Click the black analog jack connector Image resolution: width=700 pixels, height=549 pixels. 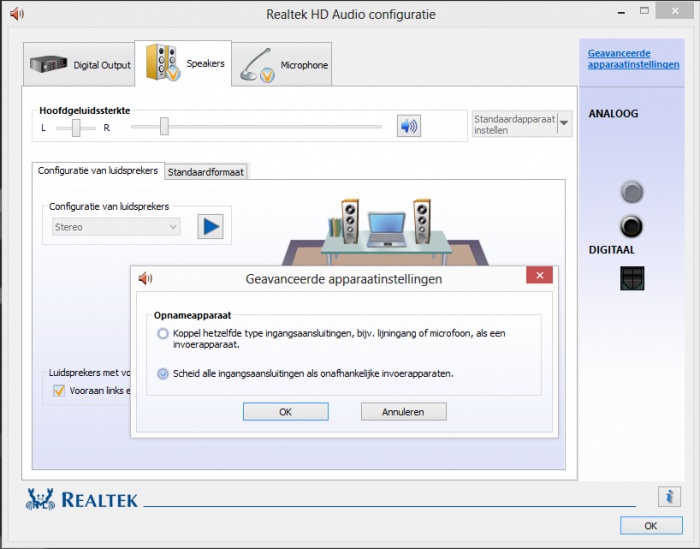click(631, 226)
